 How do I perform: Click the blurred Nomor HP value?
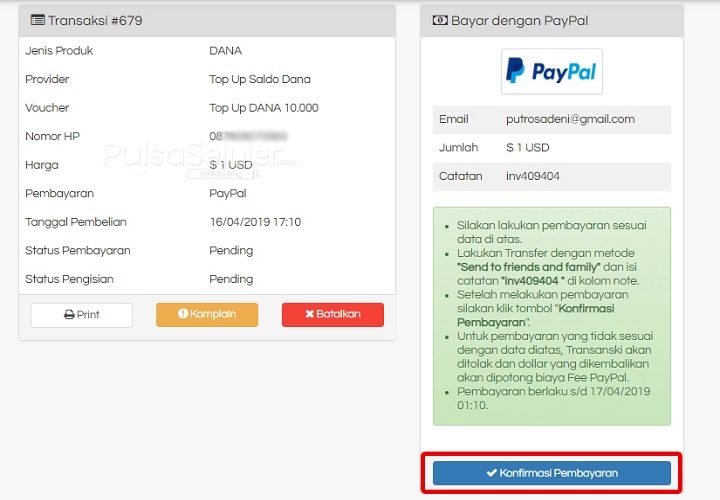click(x=248, y=136)
